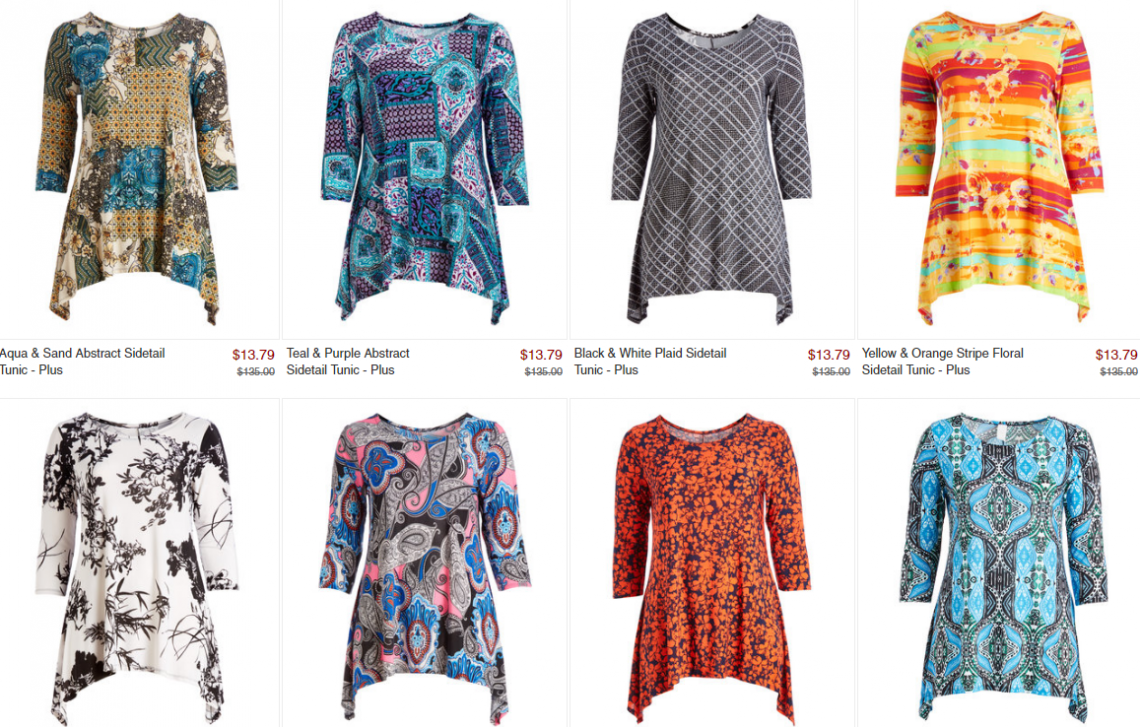Click the crossed-out $135.00 price under Black & White Plaid

pos(831,371)
